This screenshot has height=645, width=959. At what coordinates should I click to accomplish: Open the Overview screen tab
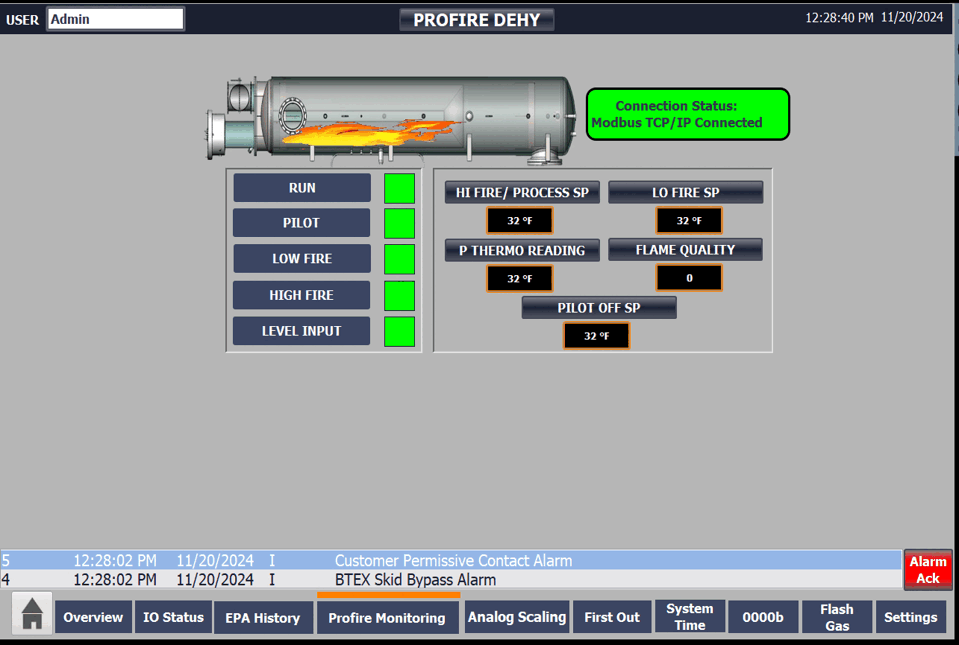[x=93, y=617]
